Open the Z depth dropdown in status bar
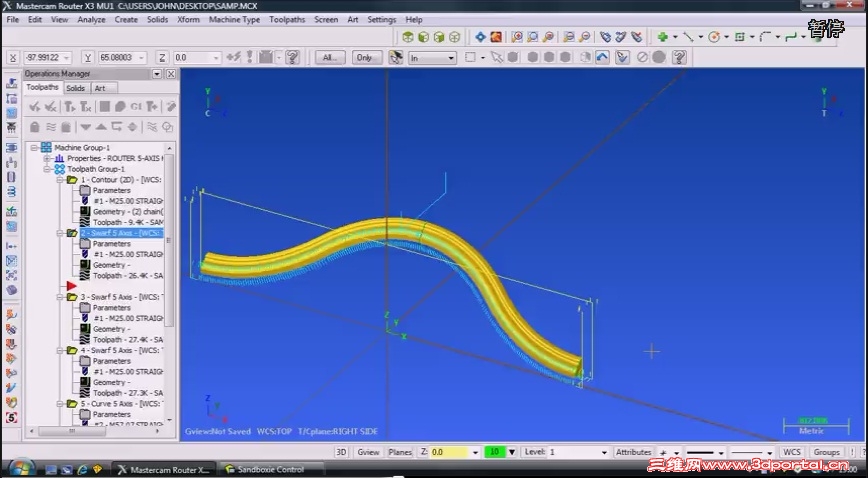 pos(475,452)
